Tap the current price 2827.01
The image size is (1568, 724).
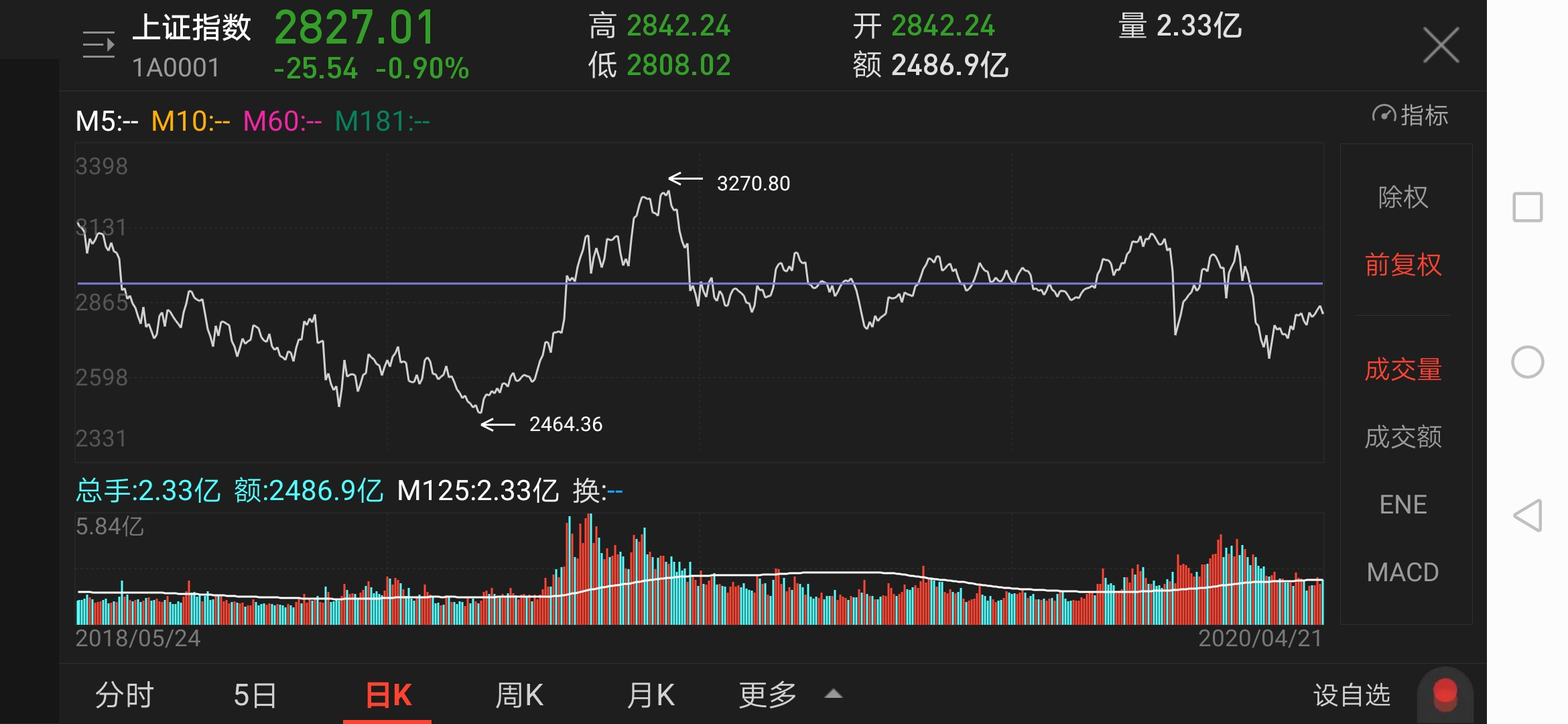(x=355, y=27)
